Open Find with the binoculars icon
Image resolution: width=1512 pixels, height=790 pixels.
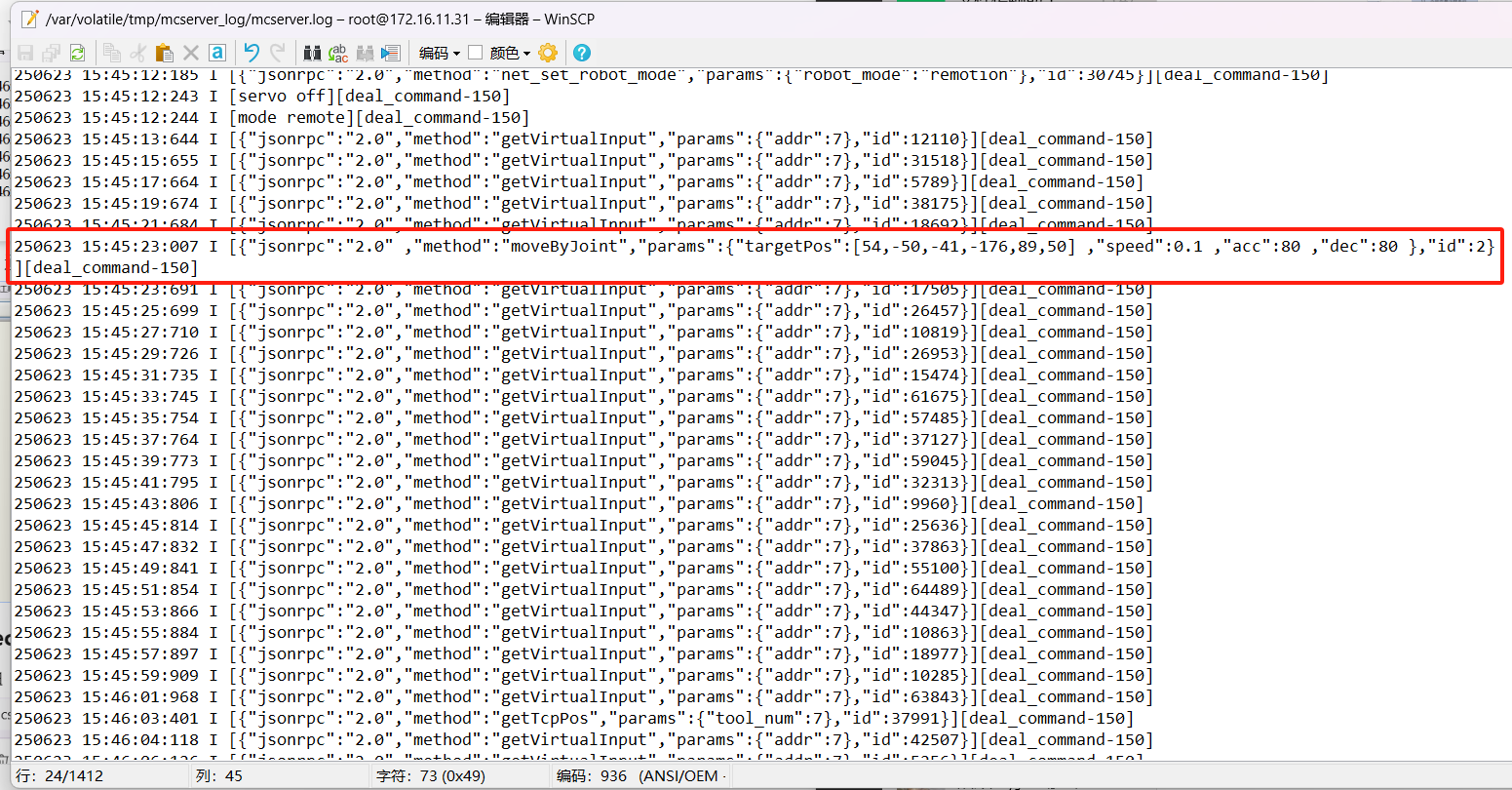pos(312,53)
